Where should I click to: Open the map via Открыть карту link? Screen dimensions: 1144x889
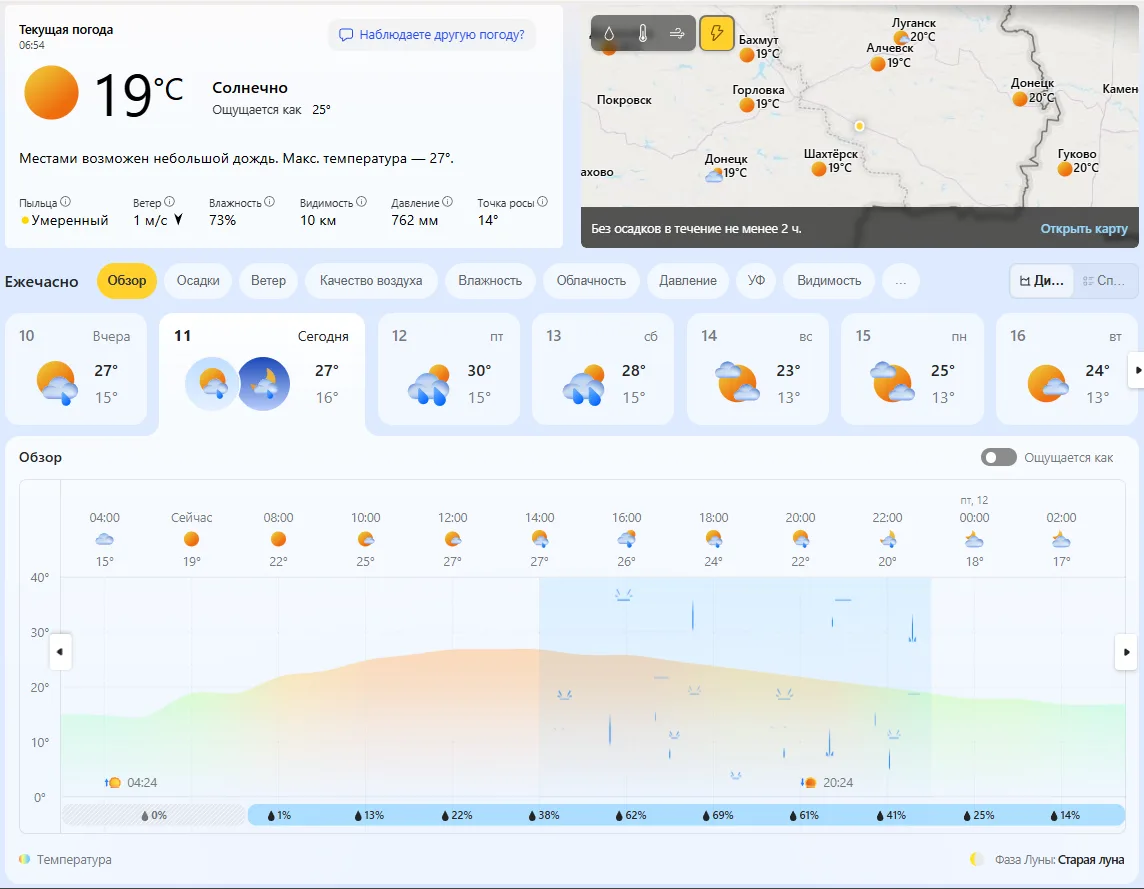pyautogui.click(x=1083, y=228)
